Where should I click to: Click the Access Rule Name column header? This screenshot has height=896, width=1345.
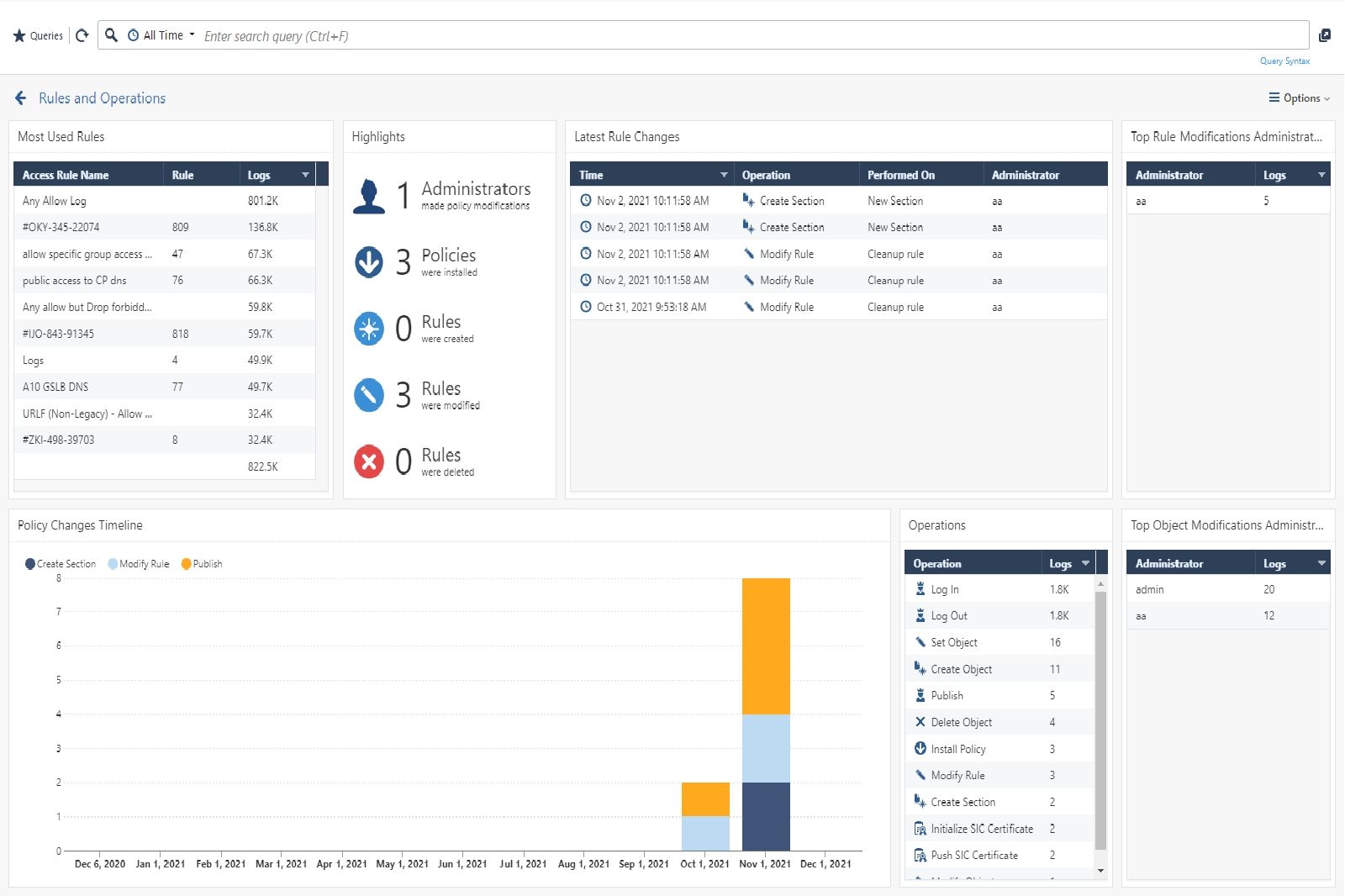[66, 175]
